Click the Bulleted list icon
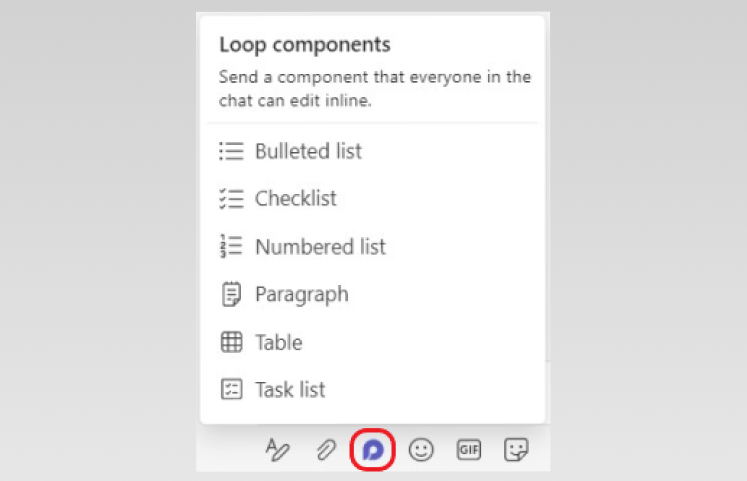The width and height of the screenshot is (747, 481). (x=231, y=151)
